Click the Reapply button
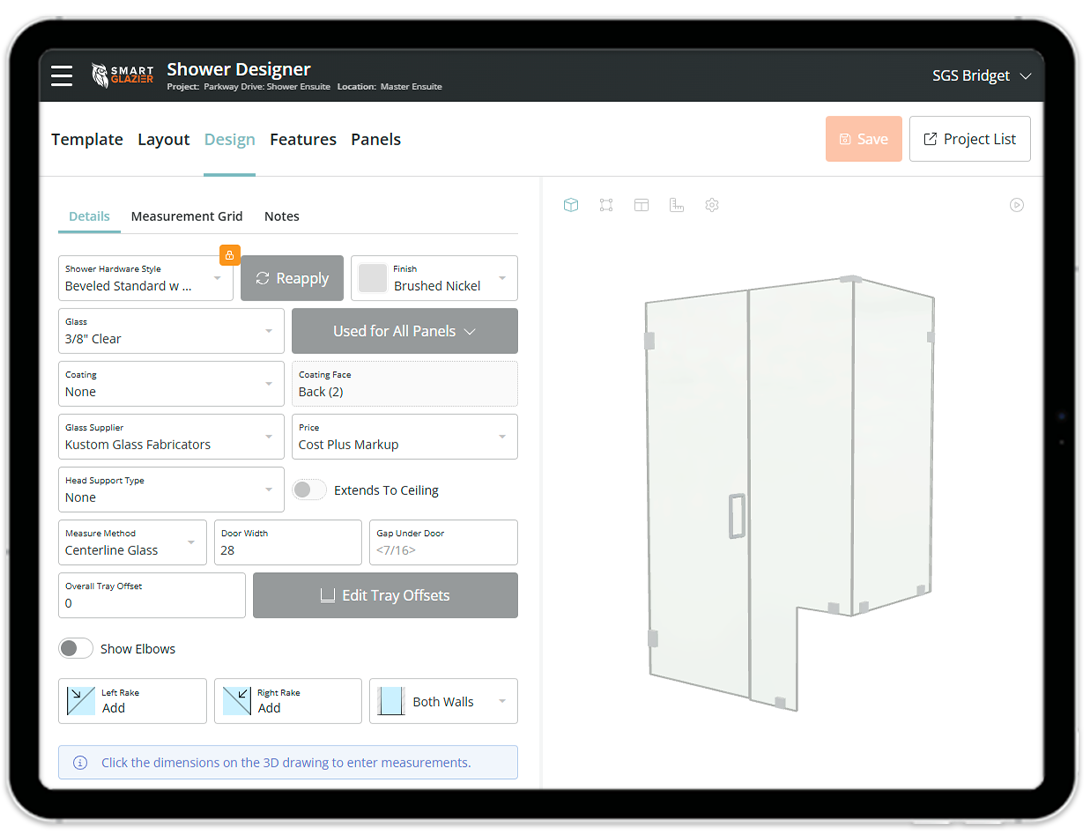Viewport: 1084px width, 834px height. coord(292,278)
